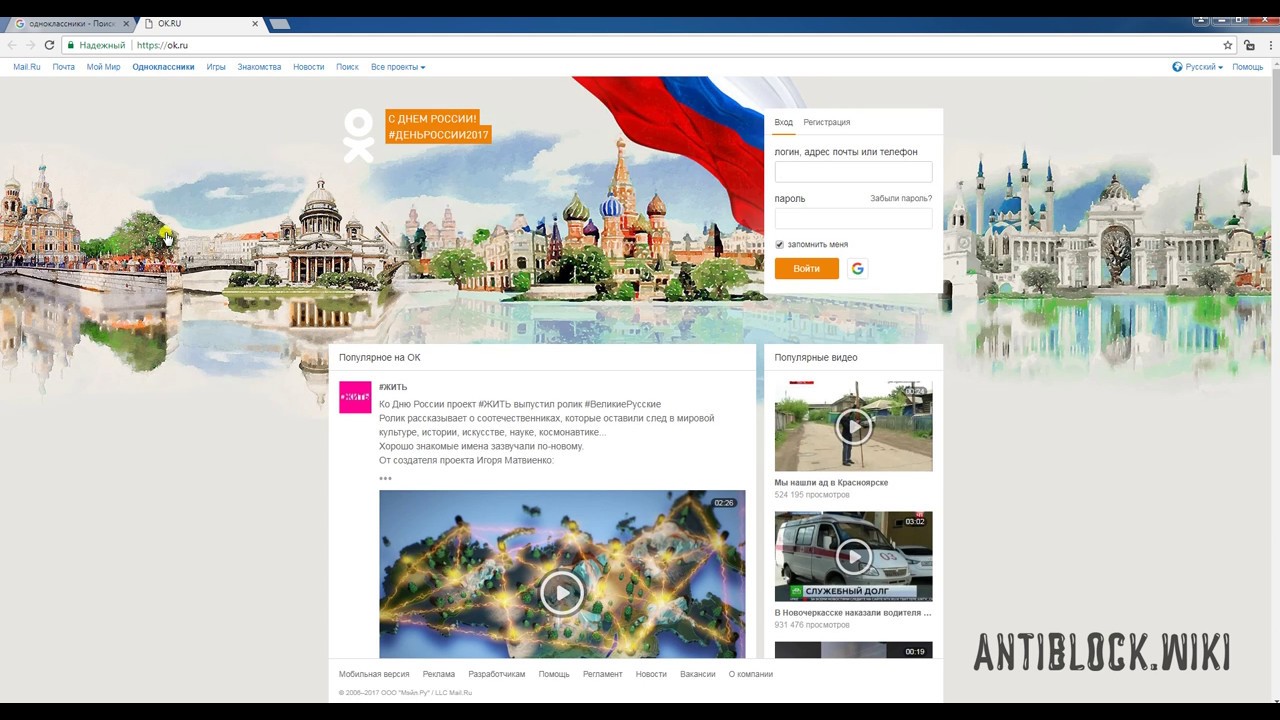Click the Популярное на ОК heading
Screen dimensions: 1280x720
379,357
